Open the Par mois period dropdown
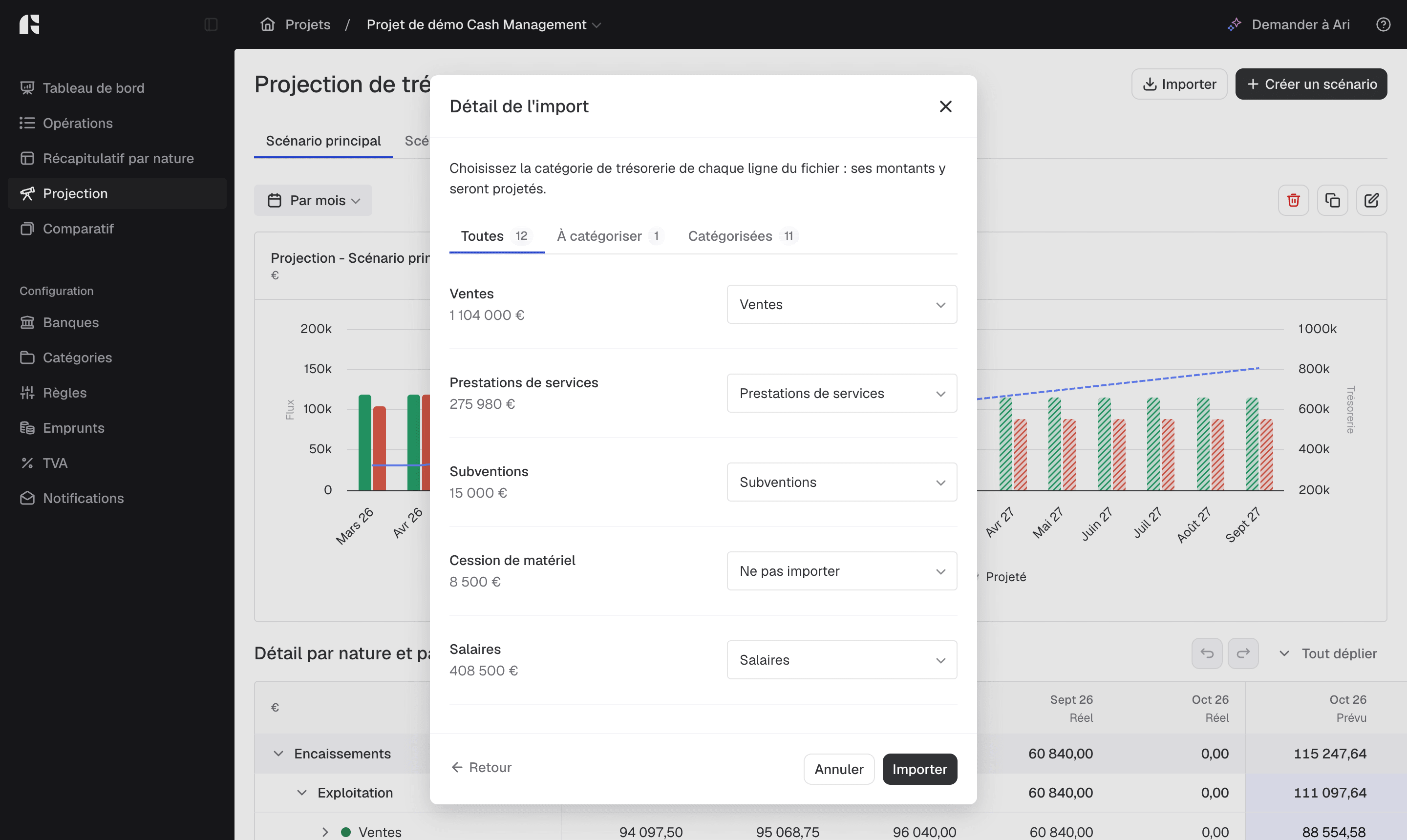The image size is (1407, 840). coord(313,200)
